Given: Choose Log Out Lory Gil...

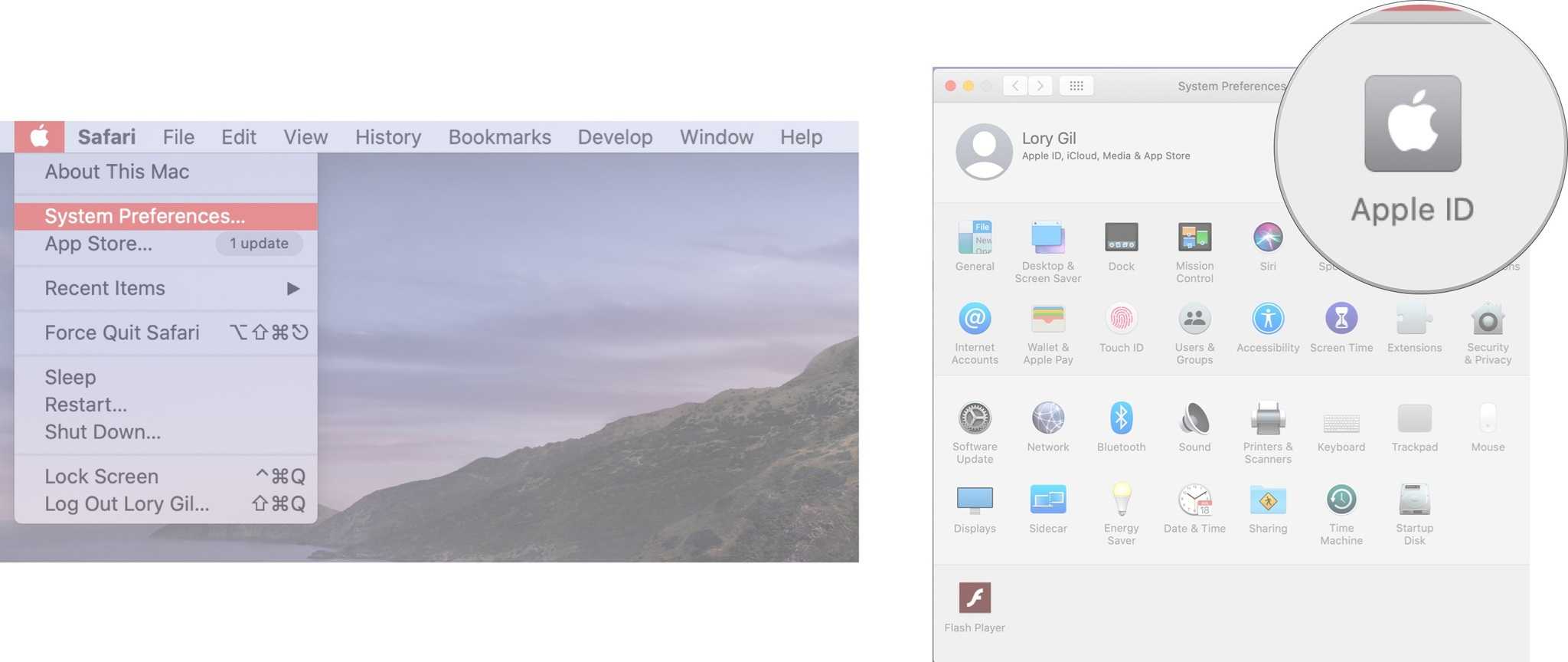Looking at the screenshot, I should coord(165,504).
